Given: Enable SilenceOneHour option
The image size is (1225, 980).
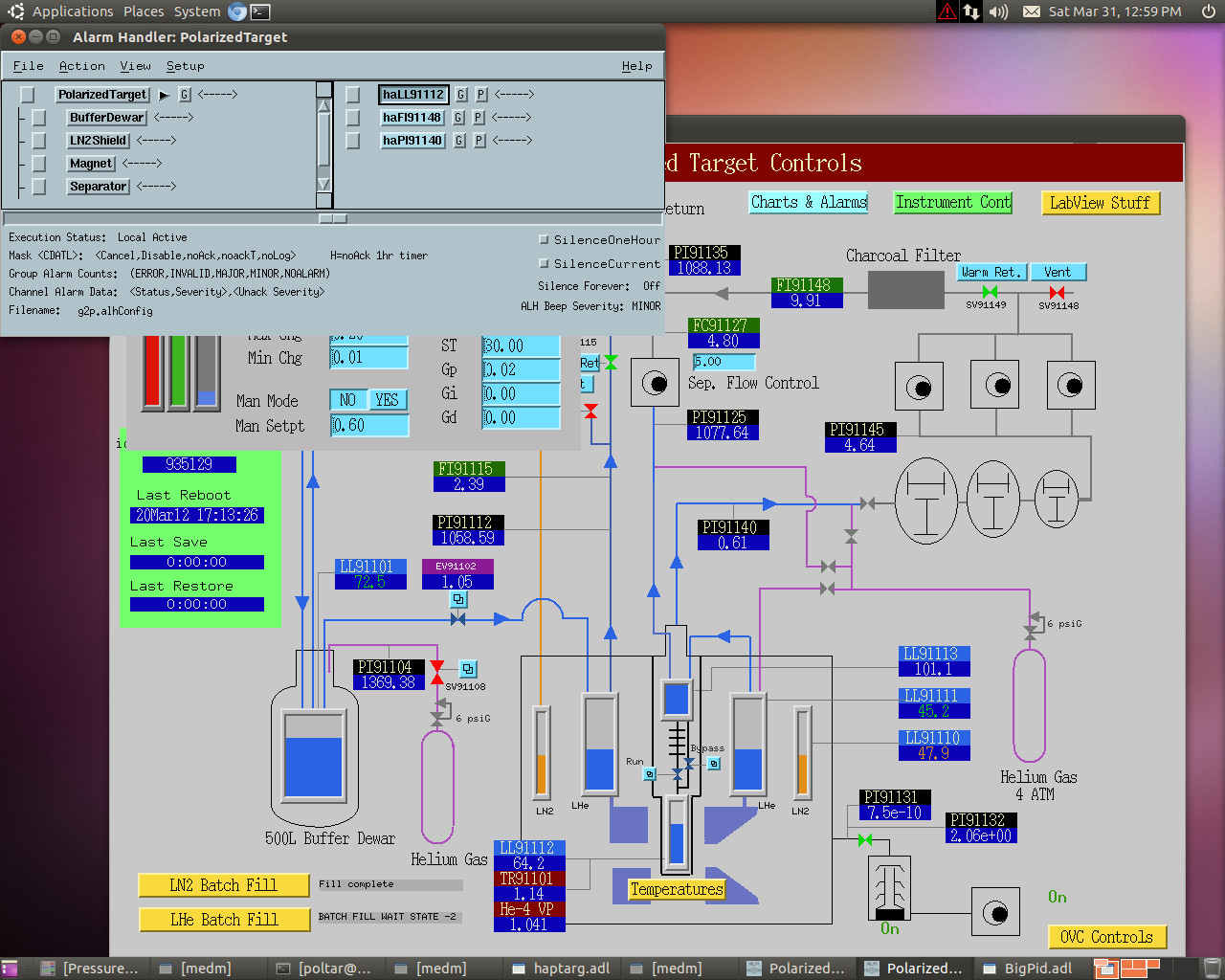Looking at the screenshot, I should click(x=545, y=239).
